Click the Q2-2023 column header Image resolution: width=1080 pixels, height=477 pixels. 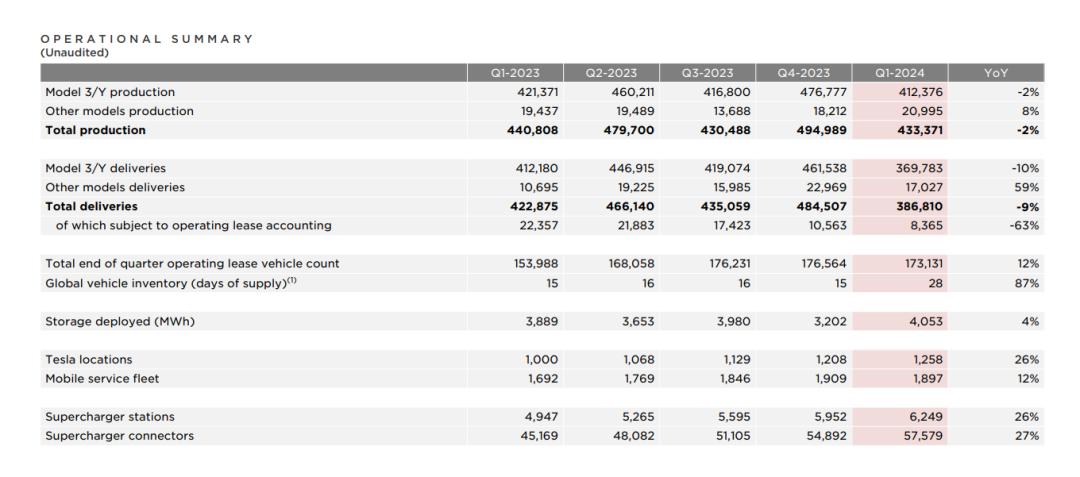(x=611, y=73)
